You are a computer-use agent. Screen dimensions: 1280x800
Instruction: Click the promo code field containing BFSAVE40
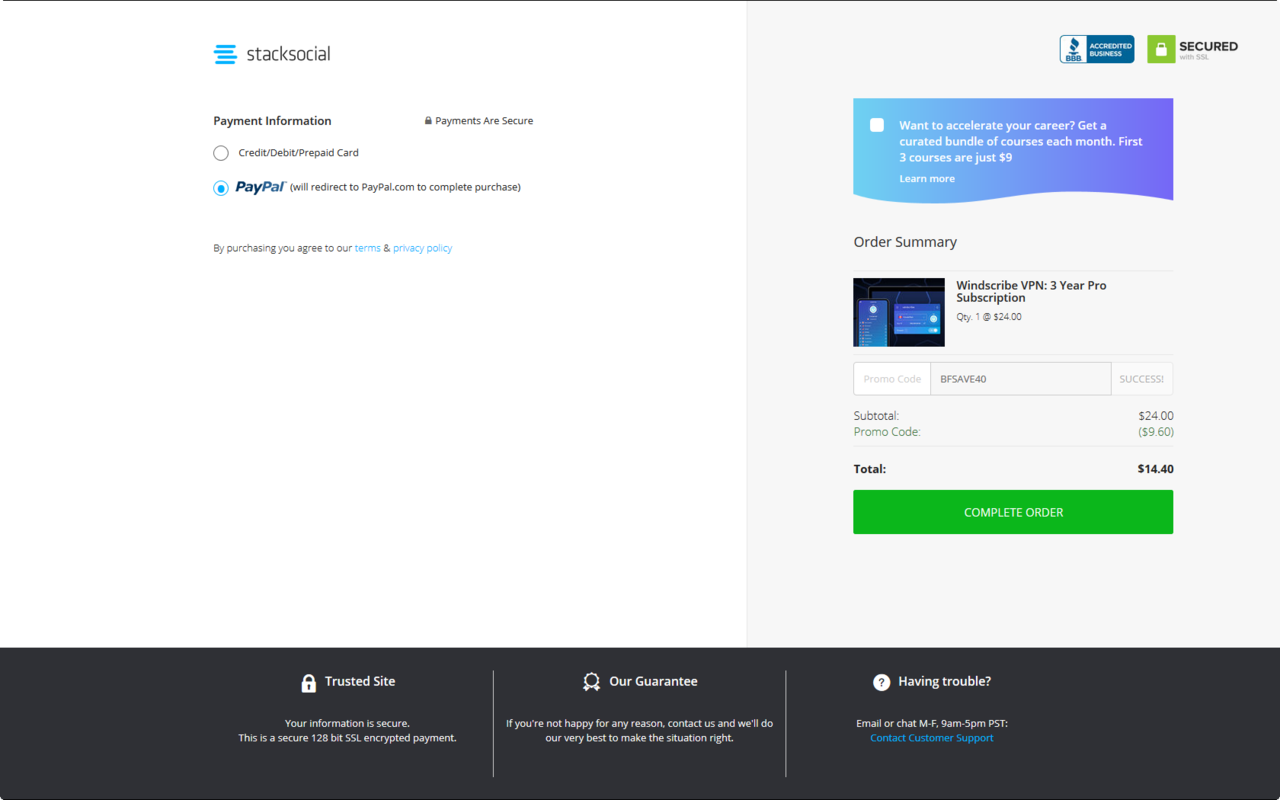1020,379
